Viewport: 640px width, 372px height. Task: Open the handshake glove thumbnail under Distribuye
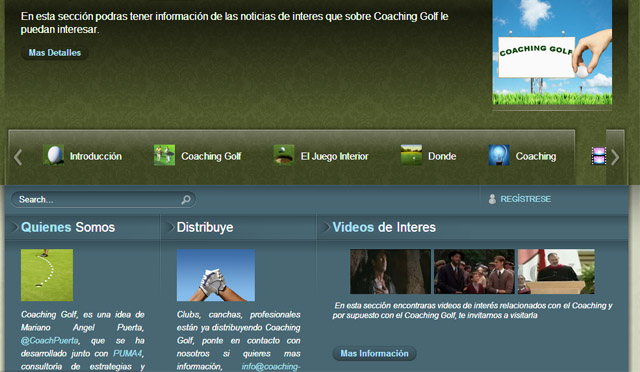point(216,275)
